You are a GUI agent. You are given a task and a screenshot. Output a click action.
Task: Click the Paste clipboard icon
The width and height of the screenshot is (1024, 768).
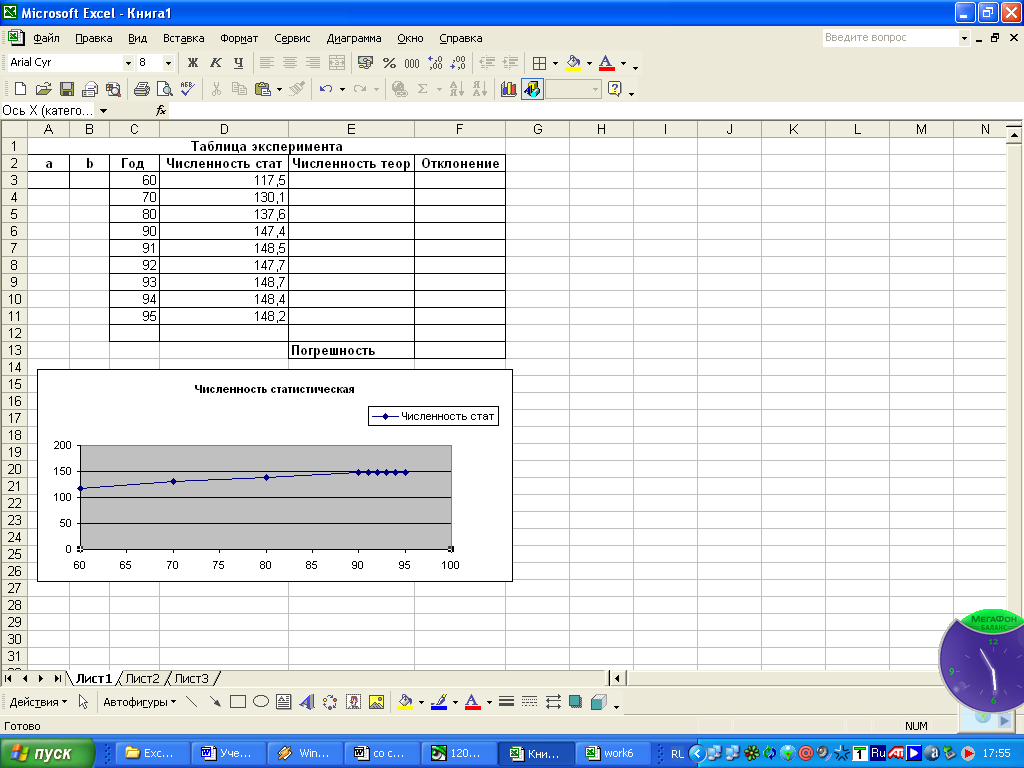click(263, 89)
